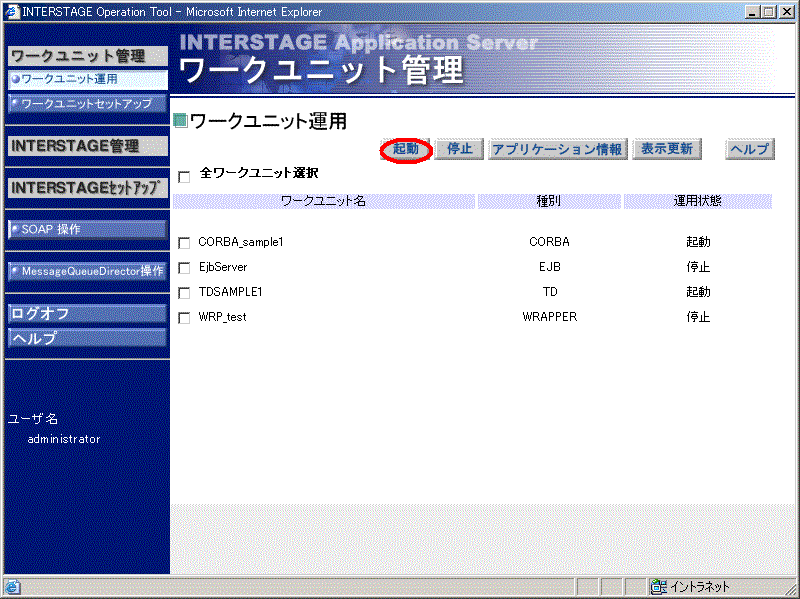Open INTERSTAGEセットアップ sidebar menu
800x599 pixels.
tap(86, 188)
